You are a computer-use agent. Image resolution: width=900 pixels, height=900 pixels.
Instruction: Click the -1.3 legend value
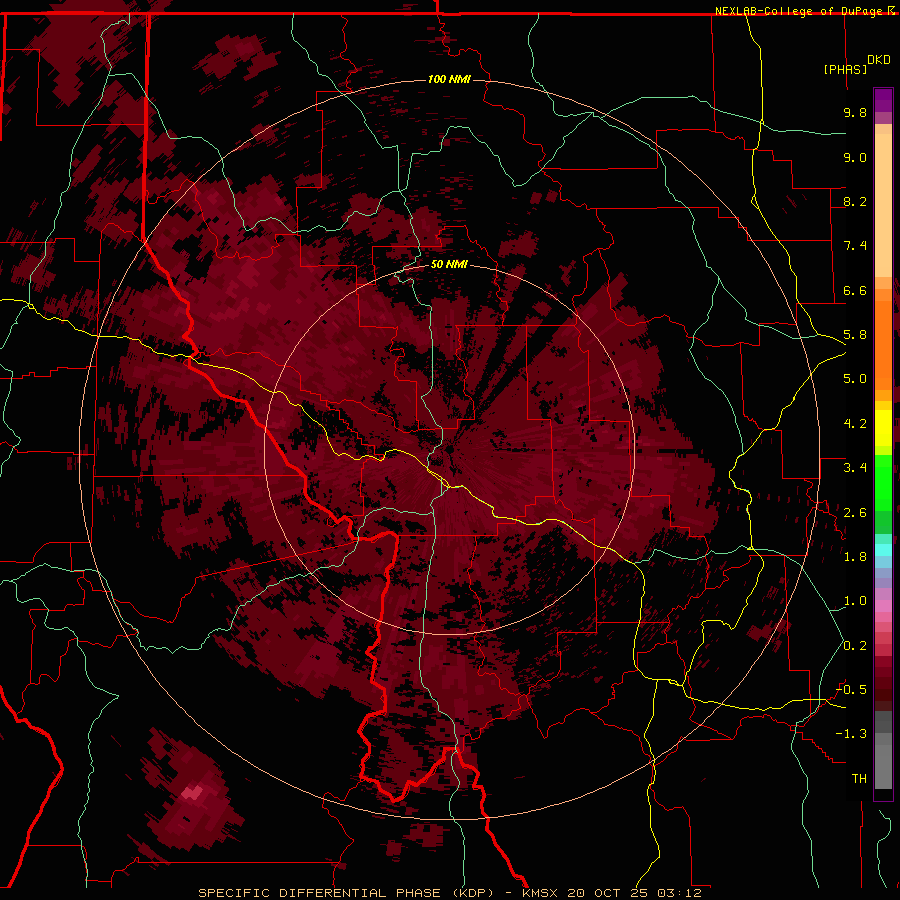[x=851, y=734]
